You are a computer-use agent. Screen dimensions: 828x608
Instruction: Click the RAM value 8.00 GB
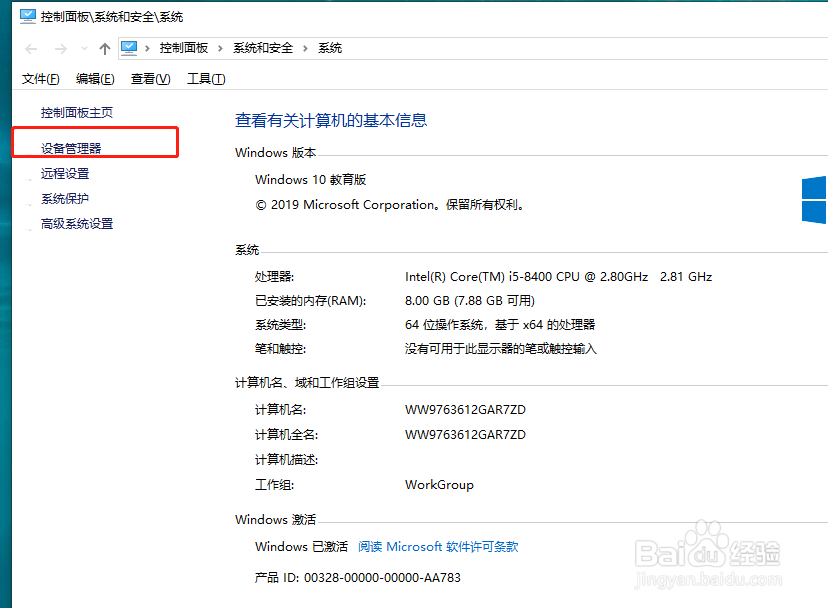click(469, 301)
